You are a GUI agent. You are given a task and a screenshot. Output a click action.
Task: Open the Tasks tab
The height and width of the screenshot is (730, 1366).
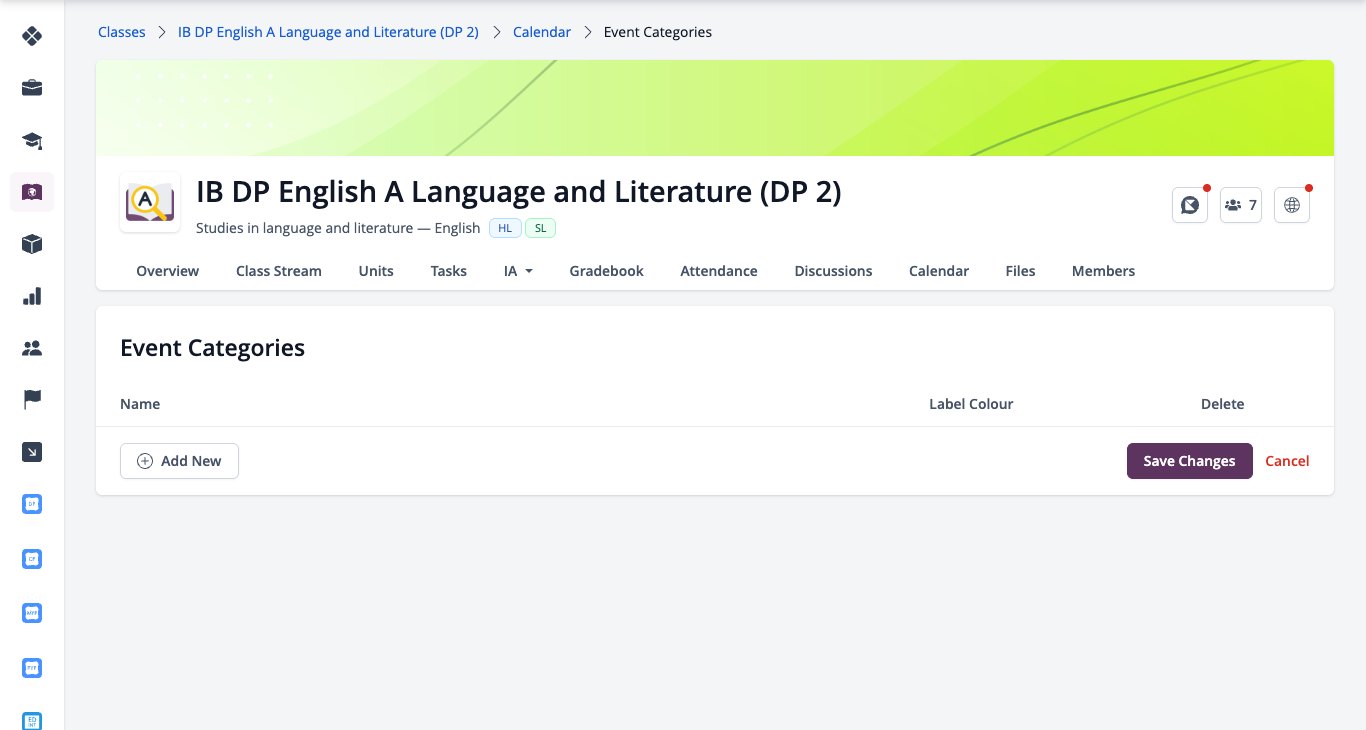[x=449, y=271]
